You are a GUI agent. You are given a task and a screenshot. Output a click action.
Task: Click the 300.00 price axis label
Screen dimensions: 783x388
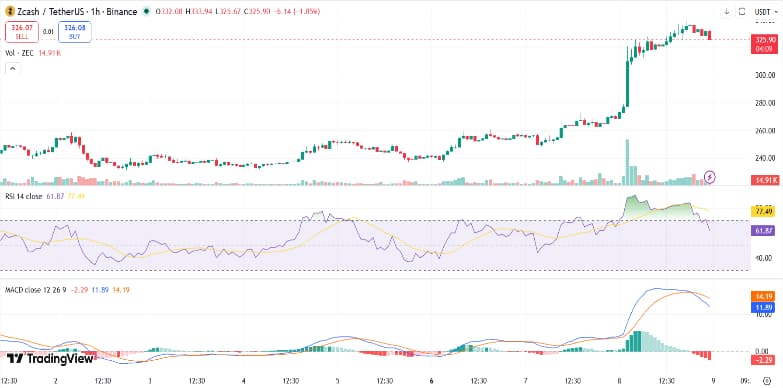click(765, 75)
